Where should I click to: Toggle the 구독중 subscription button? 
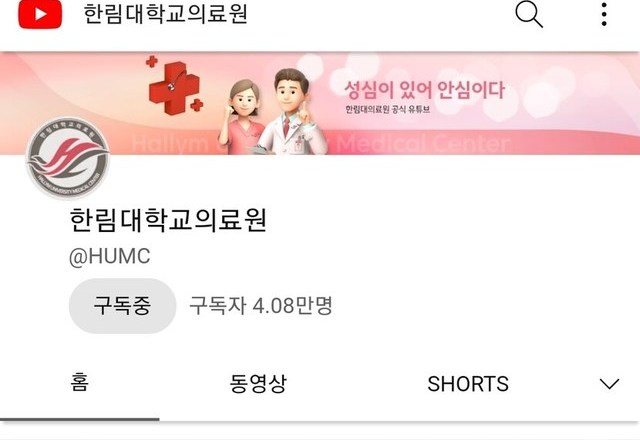[122, 306]
